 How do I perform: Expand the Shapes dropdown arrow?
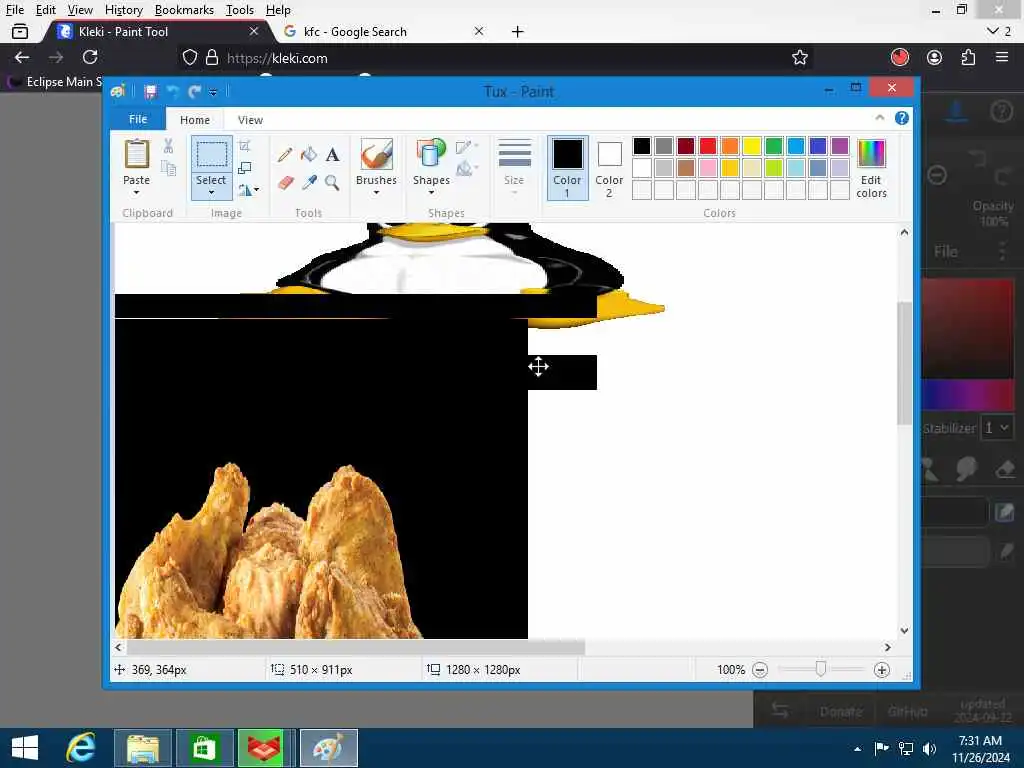point(431,193)
